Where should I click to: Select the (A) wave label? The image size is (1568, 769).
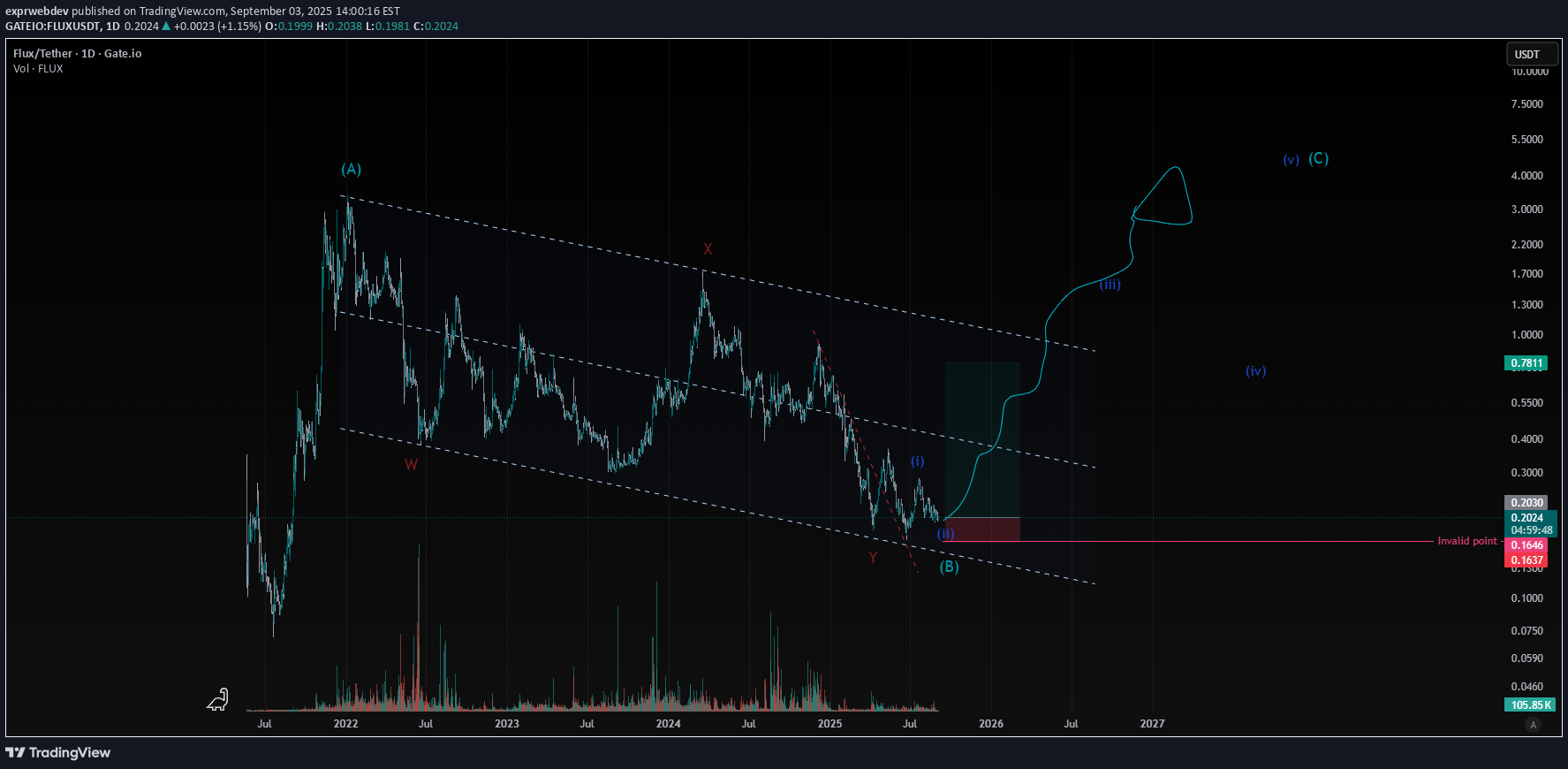pos(352,169)
